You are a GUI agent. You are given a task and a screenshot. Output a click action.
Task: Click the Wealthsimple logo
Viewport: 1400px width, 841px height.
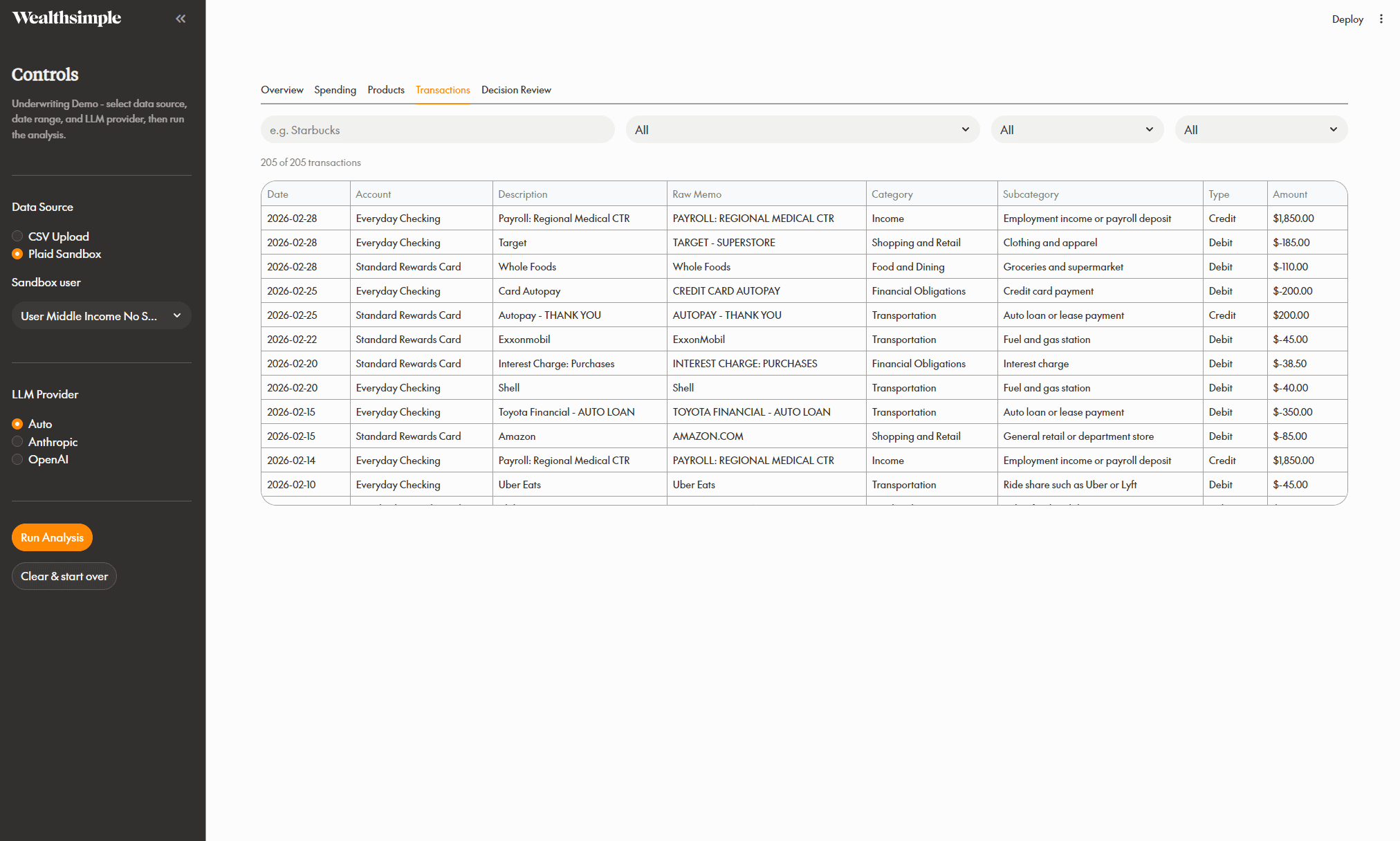coord(66,18)
